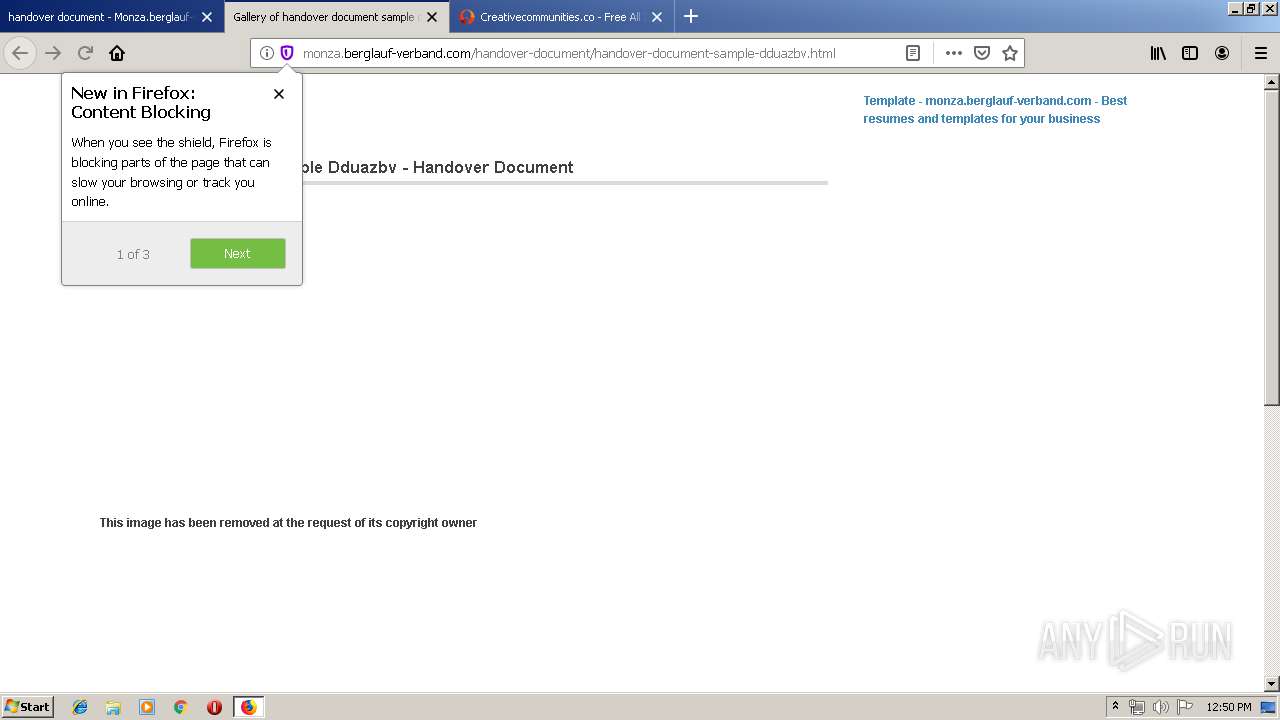Toggle the sidebar view
Screen dimensions: 1280x720
pos(1190,53)
